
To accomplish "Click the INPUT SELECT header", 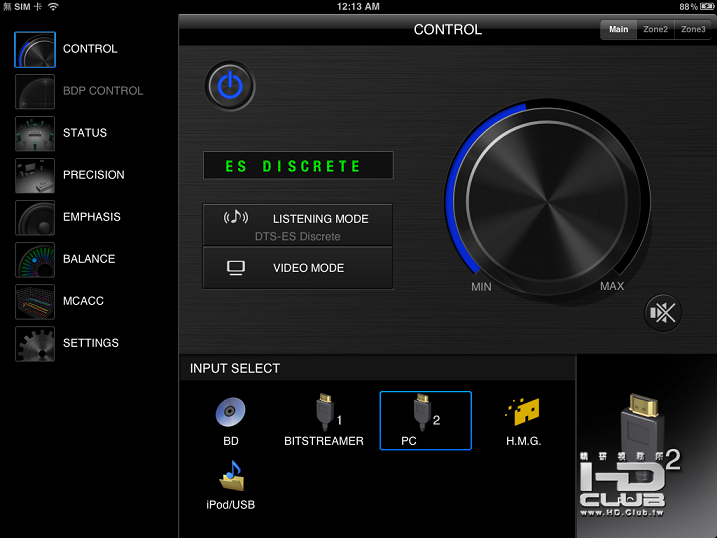I will 235,368.
